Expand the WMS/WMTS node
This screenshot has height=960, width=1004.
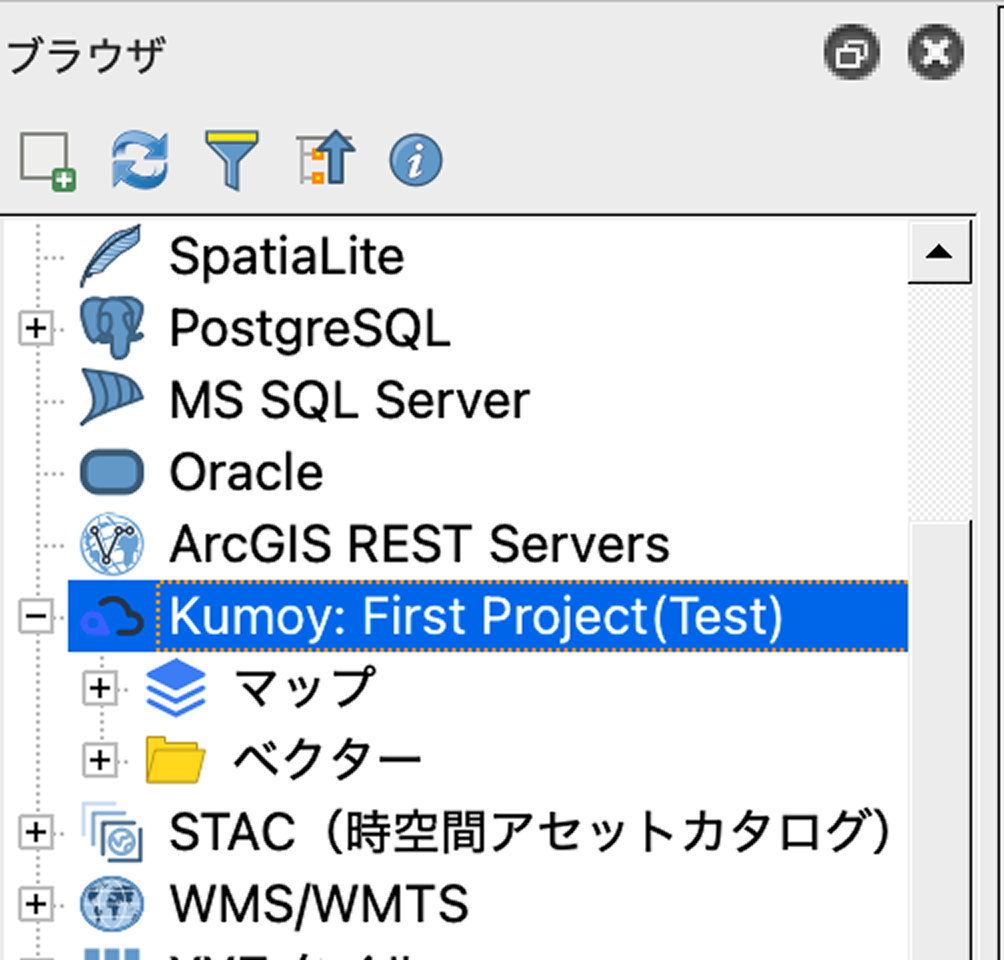36,903
